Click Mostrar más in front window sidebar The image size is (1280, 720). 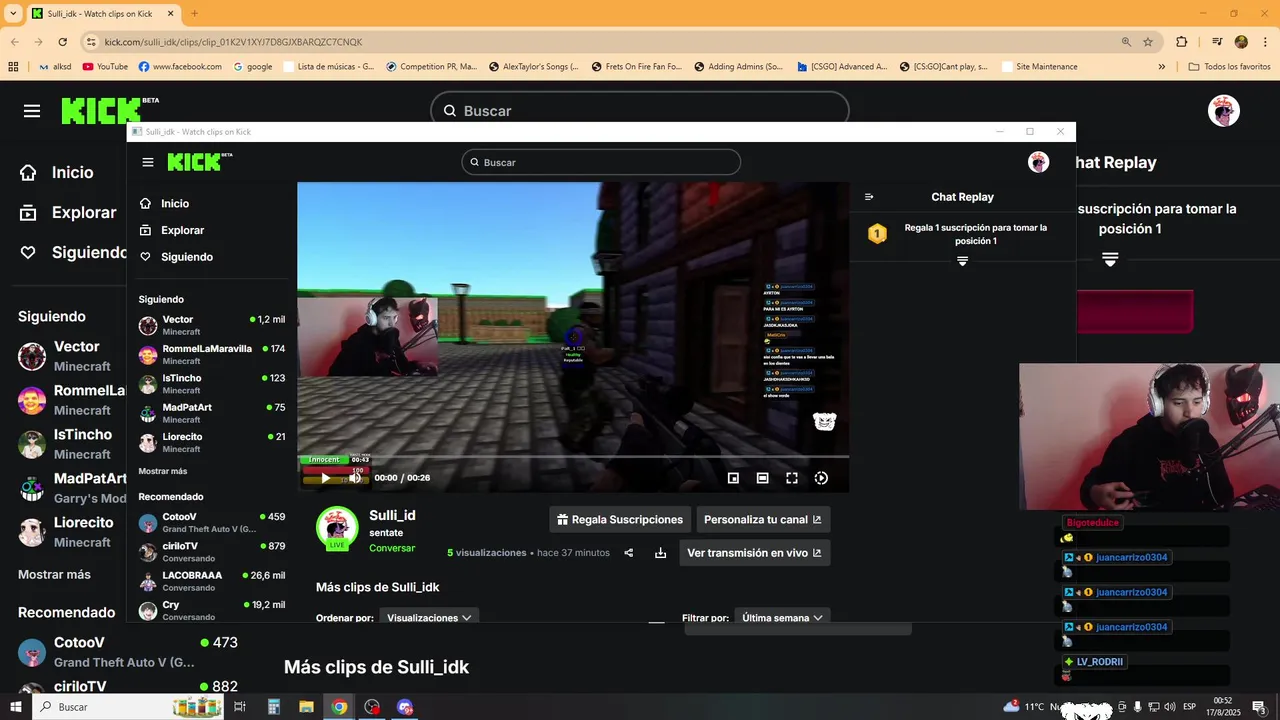click(163, 471)
